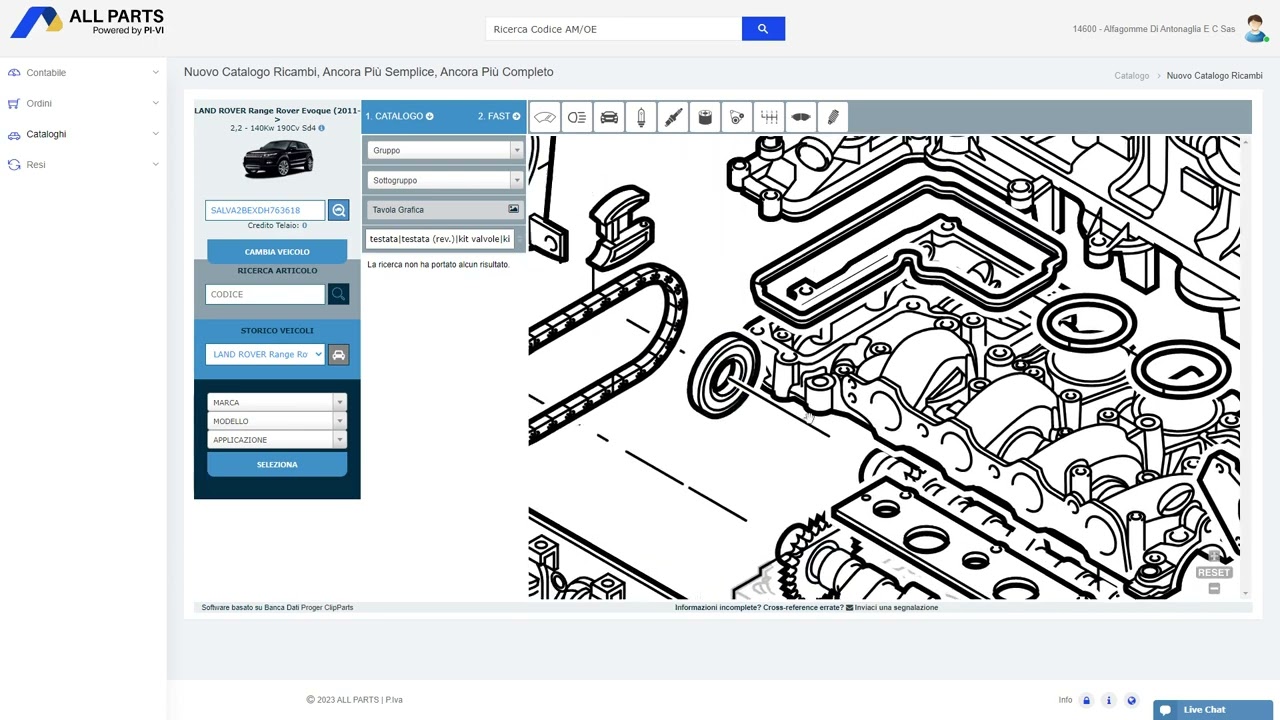Reset the diagram view

(x=1214, y=573)
